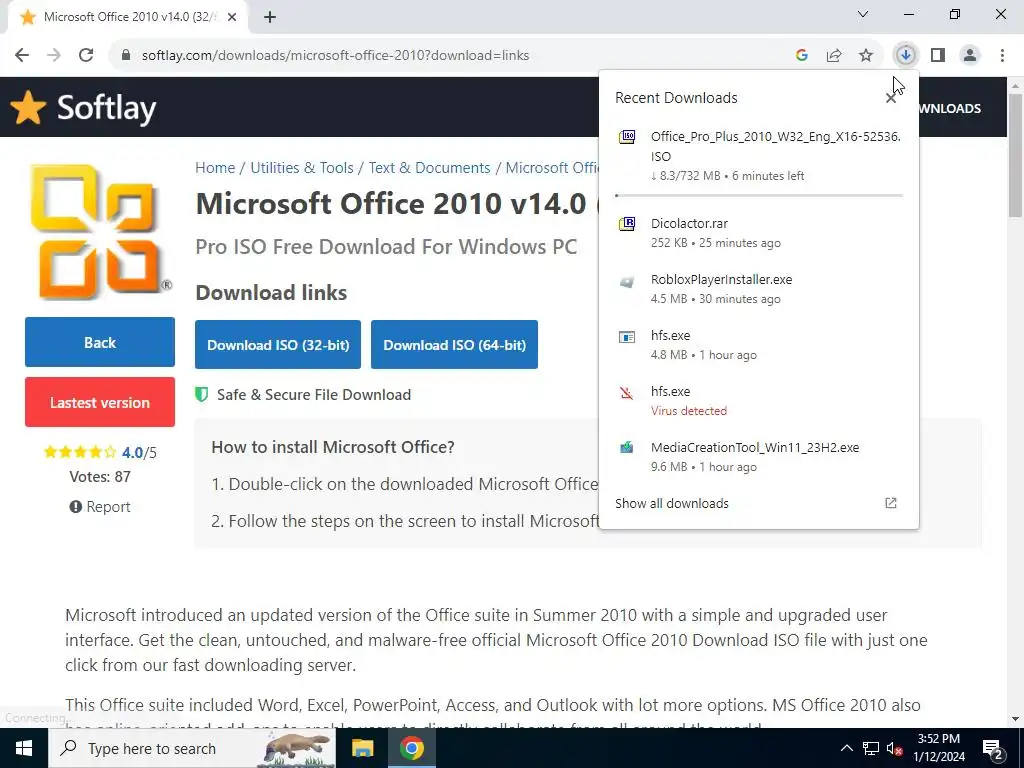Click the Home breadcrumb link
Viewport: 1024px width, 768px height.
click(215, 168)
